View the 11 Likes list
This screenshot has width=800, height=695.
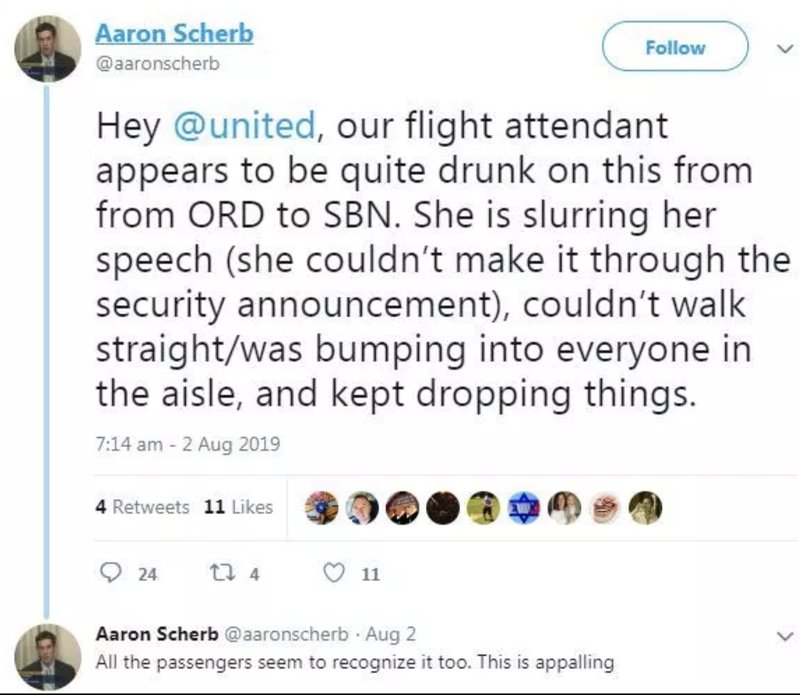click(x=238, y=507)
